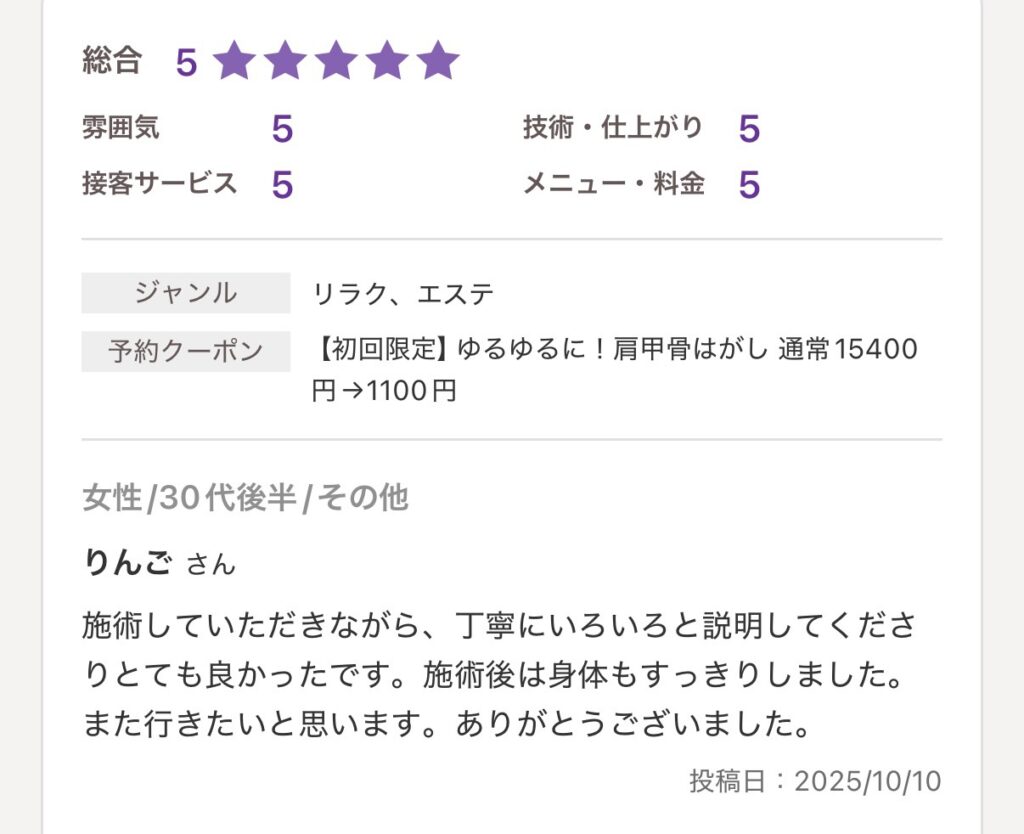
Task: Select the 接客サービス rating label
Action: 160,184
